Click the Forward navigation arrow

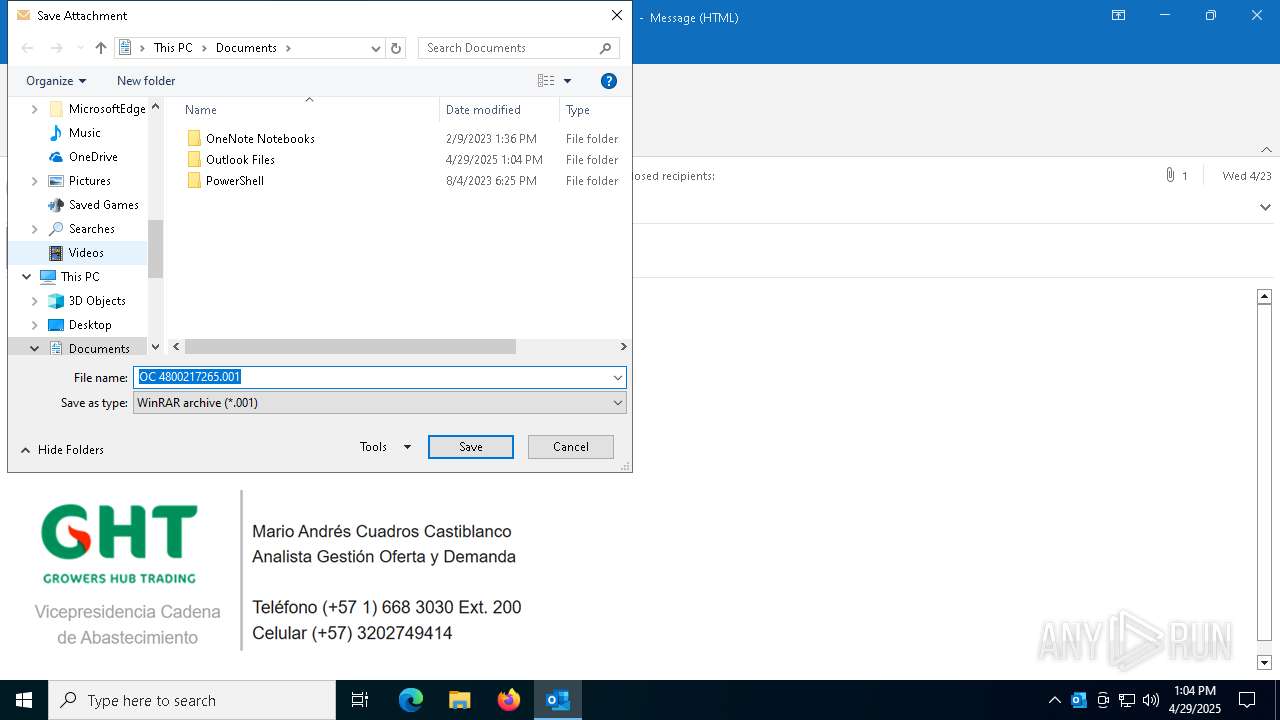[x=56, y=48]
